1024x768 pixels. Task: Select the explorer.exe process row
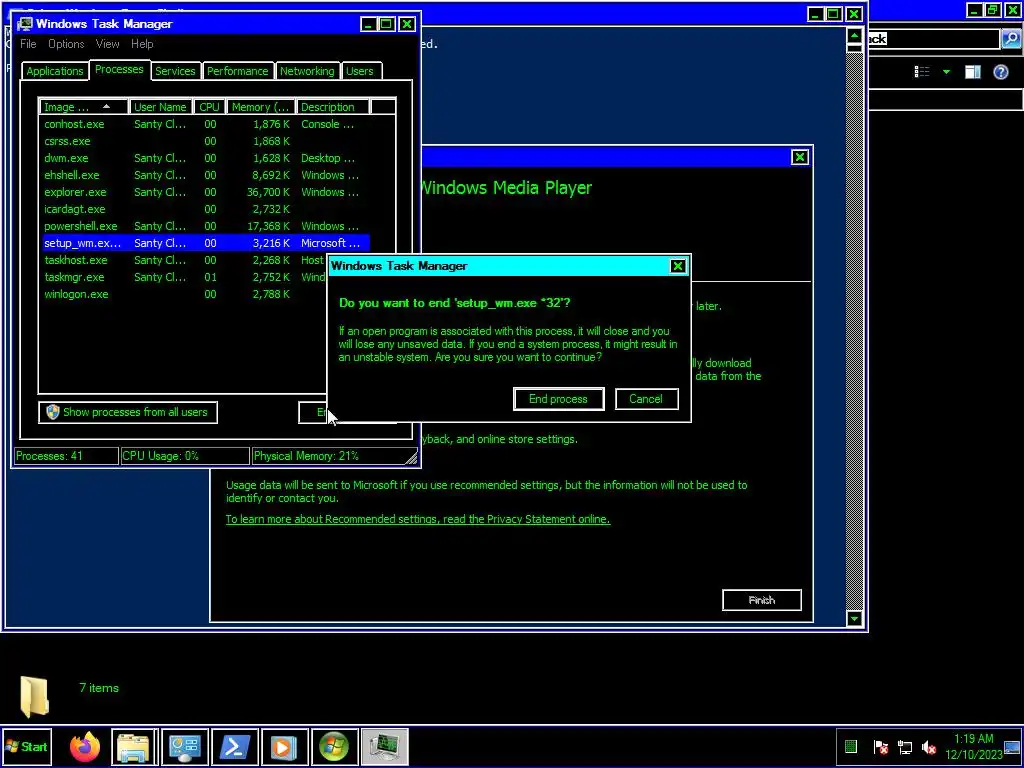(206, 192)
